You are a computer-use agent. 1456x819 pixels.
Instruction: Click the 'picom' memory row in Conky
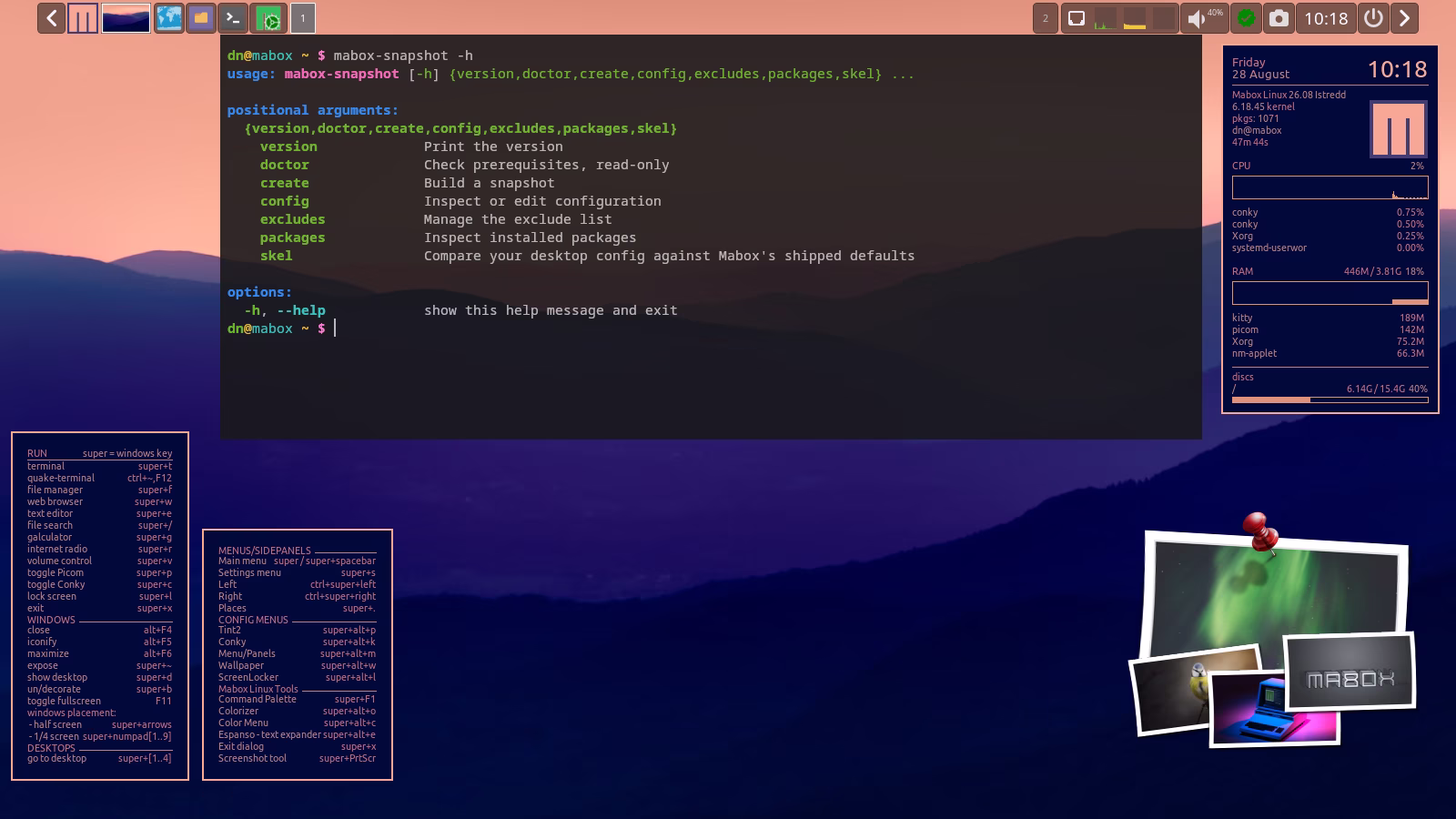pos(1328,329)
